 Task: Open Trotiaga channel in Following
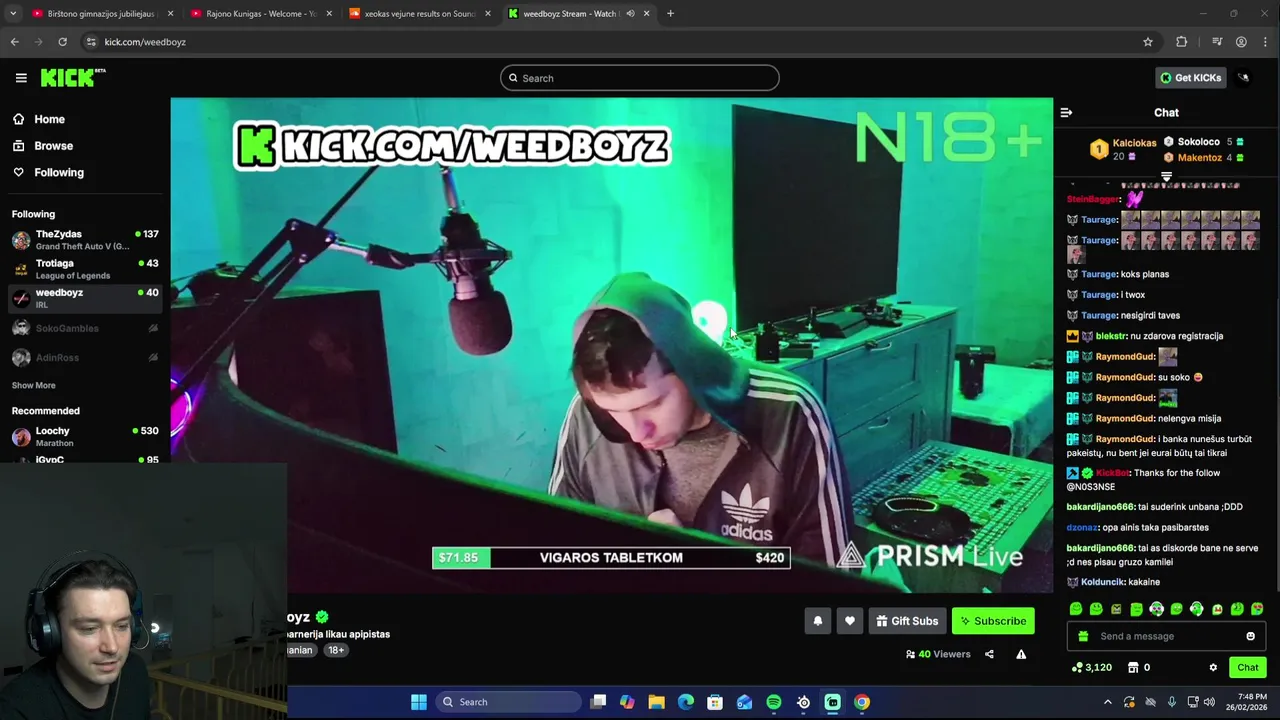click(85, 269)
